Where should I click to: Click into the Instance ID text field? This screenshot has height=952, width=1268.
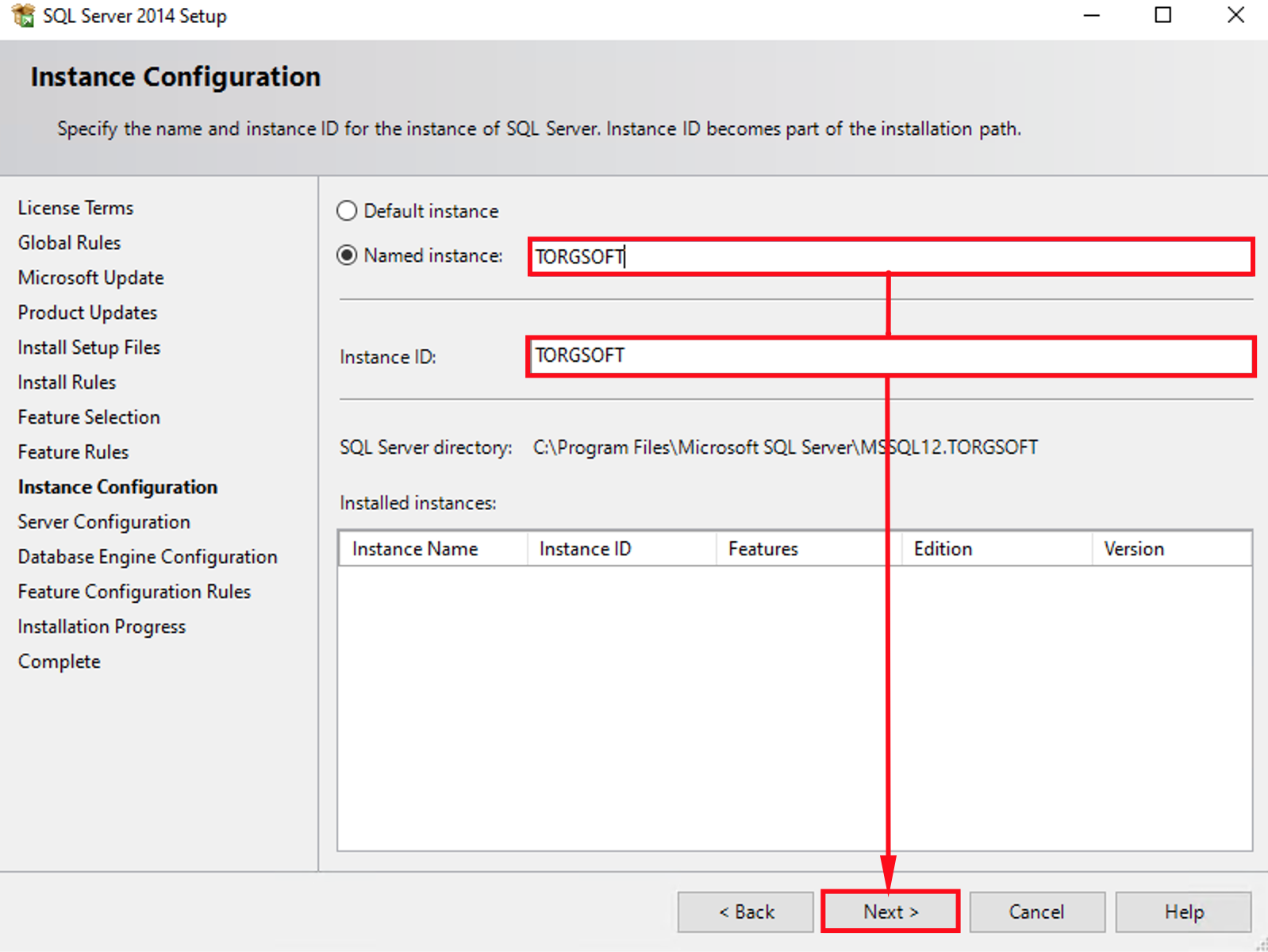[890, 356]
